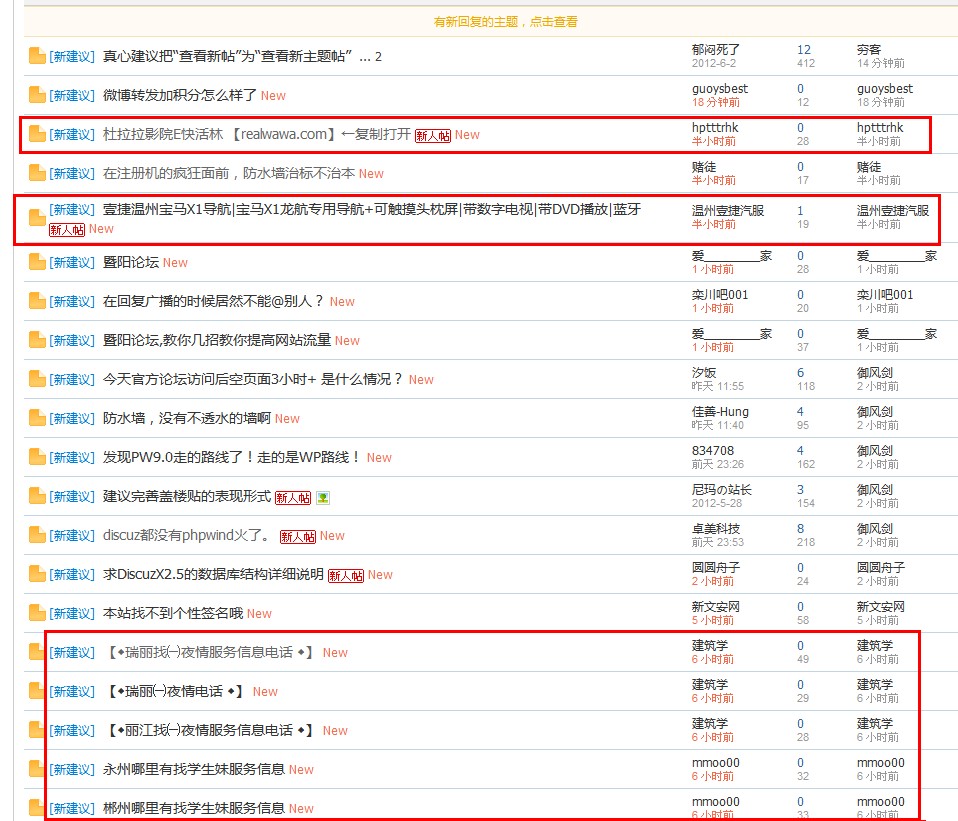Open author profile 834708
Image resolution: width=958 pixels, height=821 pixels.
[713, 451]
